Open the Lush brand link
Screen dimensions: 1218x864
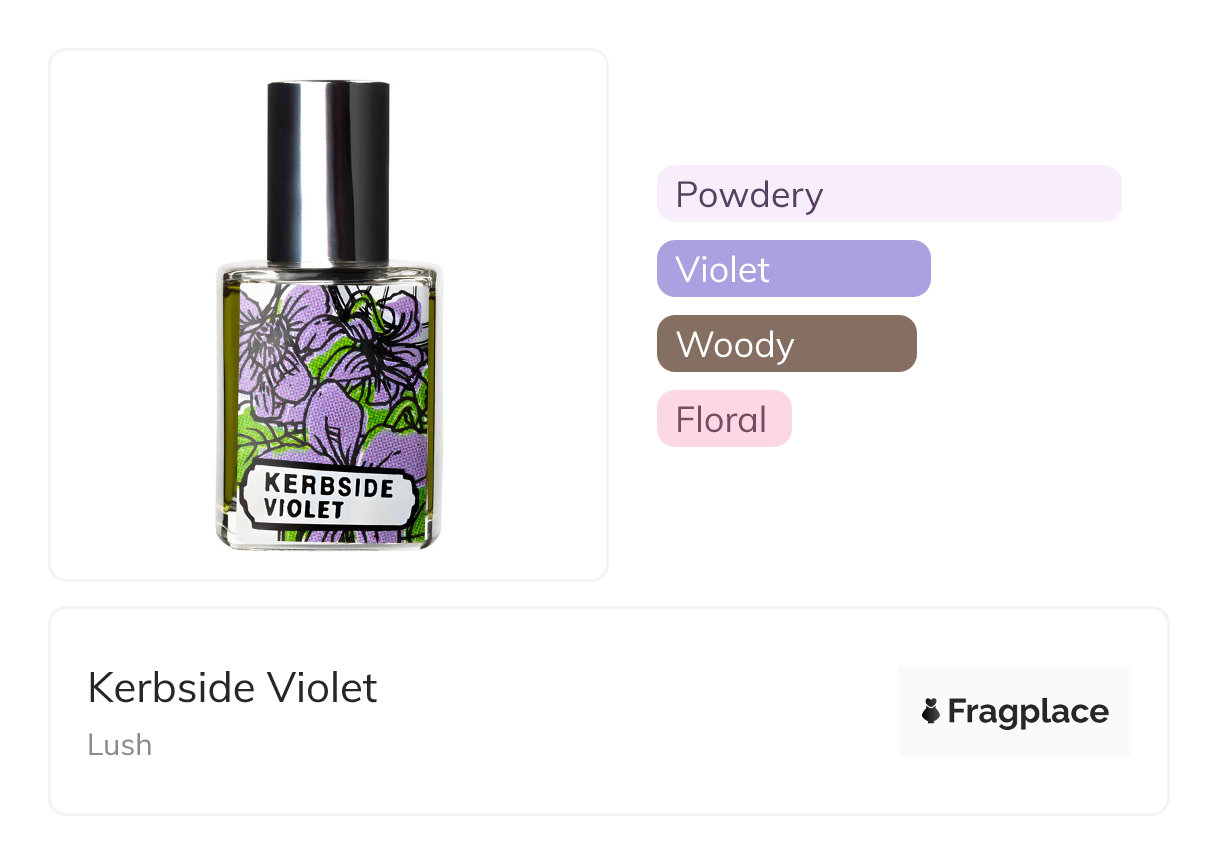point(120,745)
